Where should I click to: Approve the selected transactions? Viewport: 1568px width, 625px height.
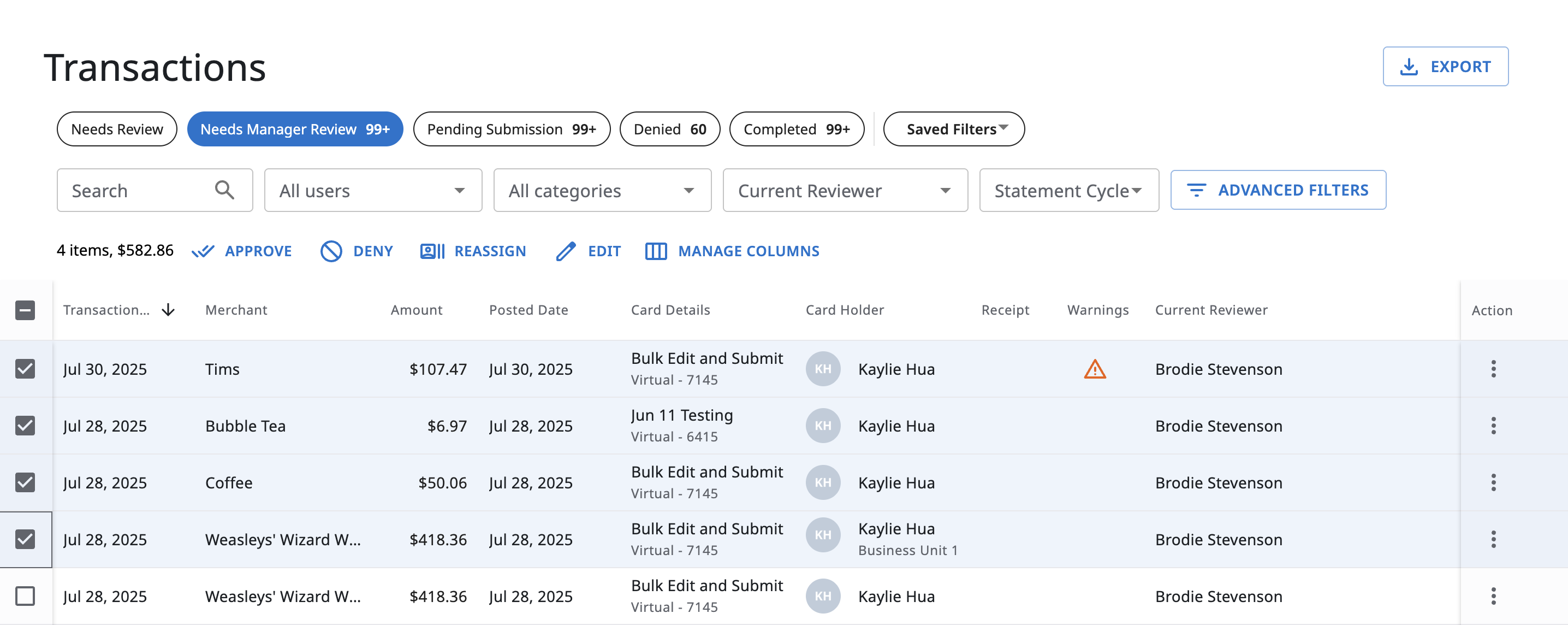242,251
